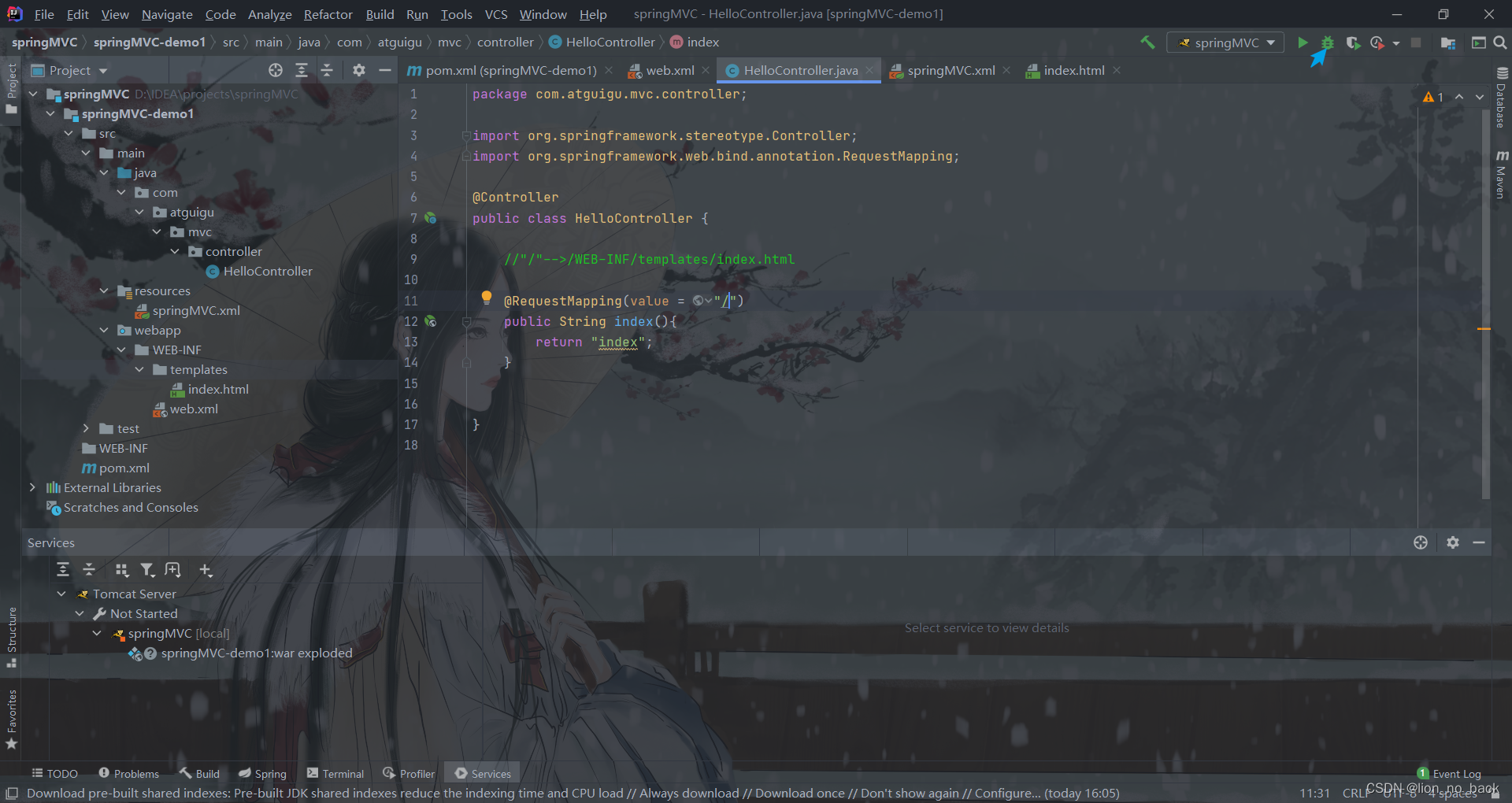The image size is (1512, 803).
Task: Toggle the Database side panel
Action: click(1502, 98)
